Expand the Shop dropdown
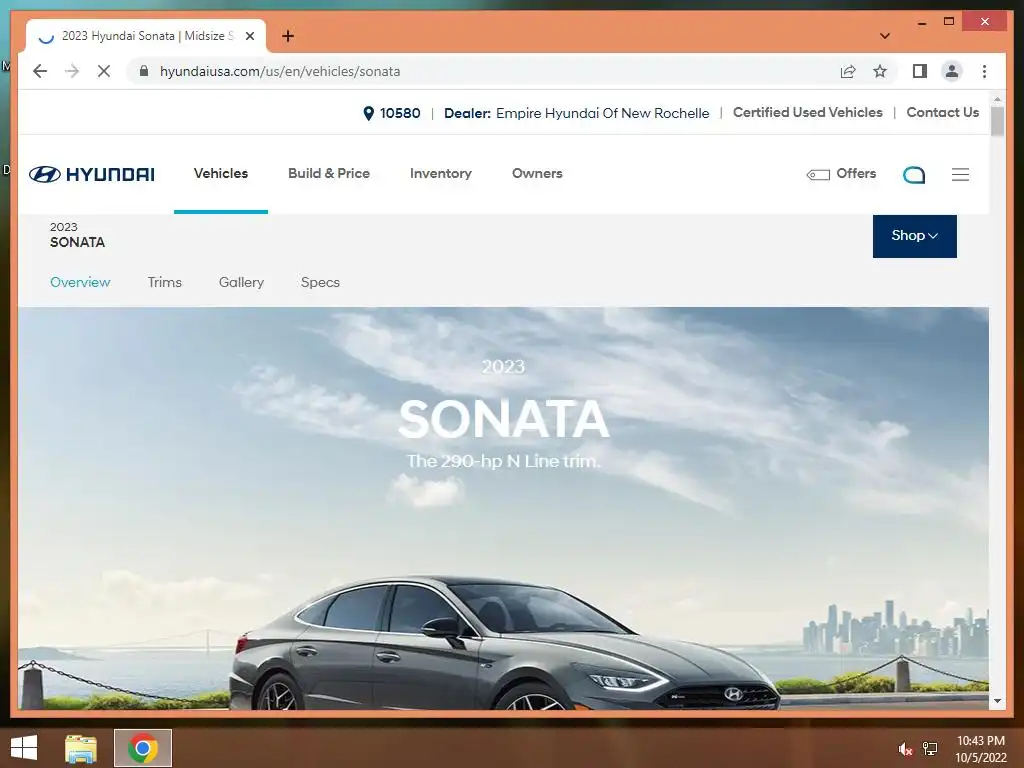1024x768 pixels. 914,236
